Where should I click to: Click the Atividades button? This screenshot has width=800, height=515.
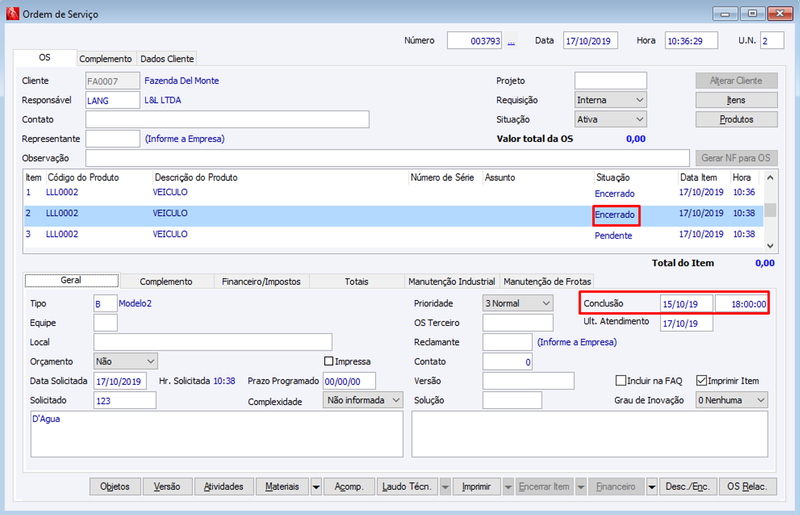coord(223,487)
